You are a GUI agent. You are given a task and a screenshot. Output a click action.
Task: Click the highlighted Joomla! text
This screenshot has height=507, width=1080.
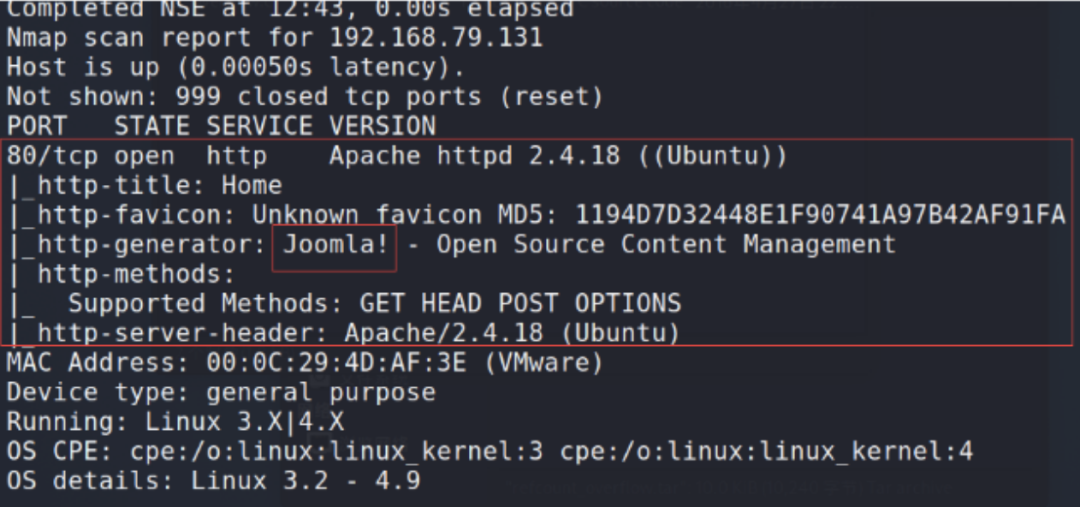click(x=335, y=245)
